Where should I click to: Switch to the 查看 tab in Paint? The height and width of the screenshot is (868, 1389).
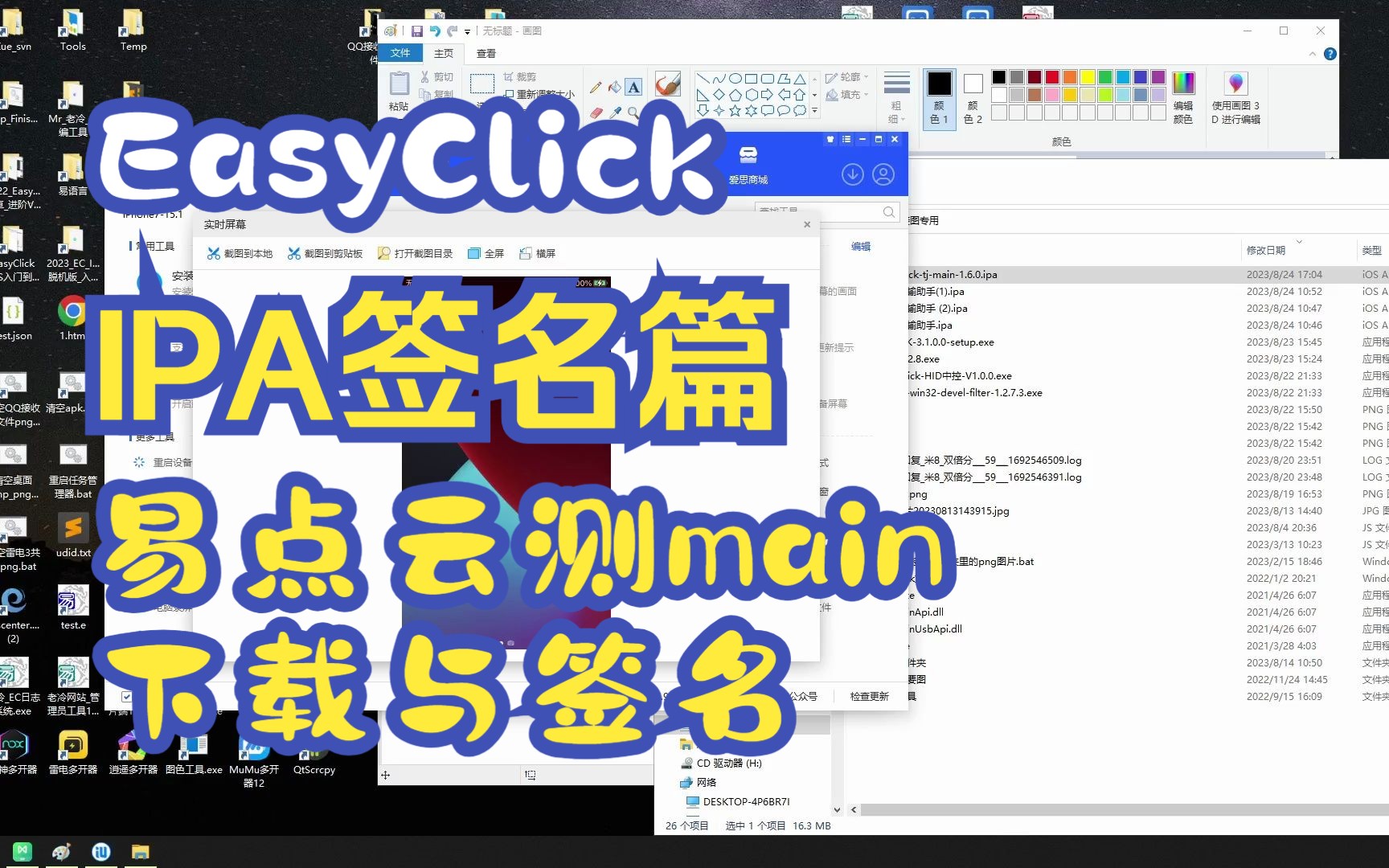pyautogui.click(x=486, y=53)
